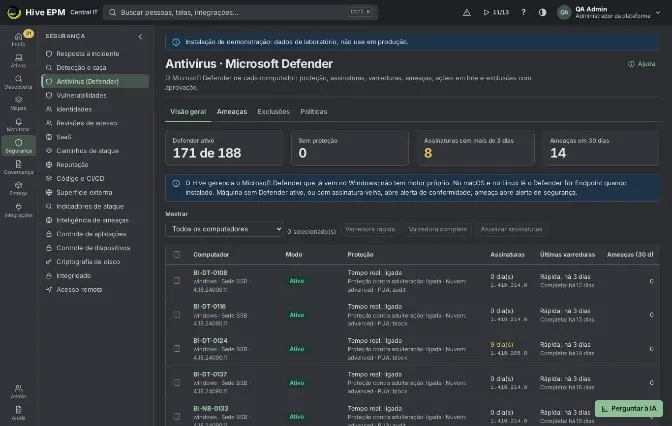Open the BI-DT-0108 computer link
This screenshot has width=672, height=426.
pos(210,273)
